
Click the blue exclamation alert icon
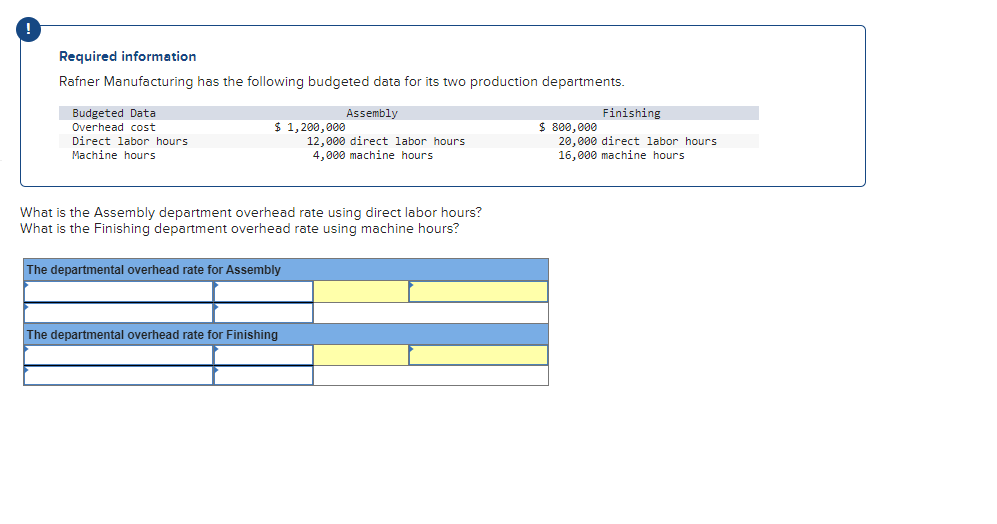click(x=29, y=30)
